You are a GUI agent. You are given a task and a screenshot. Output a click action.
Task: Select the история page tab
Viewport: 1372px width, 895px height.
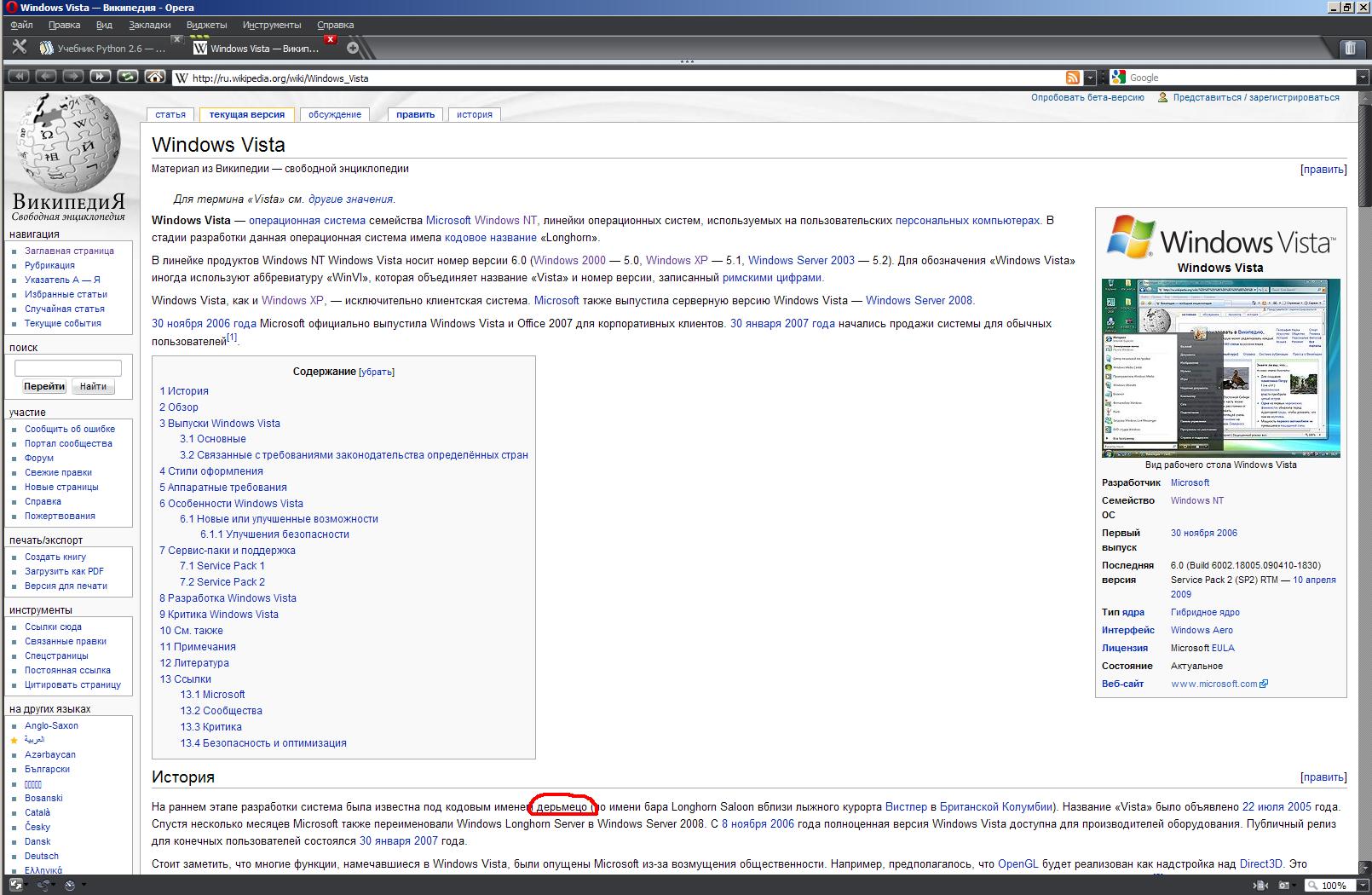(x=475, y=114)
